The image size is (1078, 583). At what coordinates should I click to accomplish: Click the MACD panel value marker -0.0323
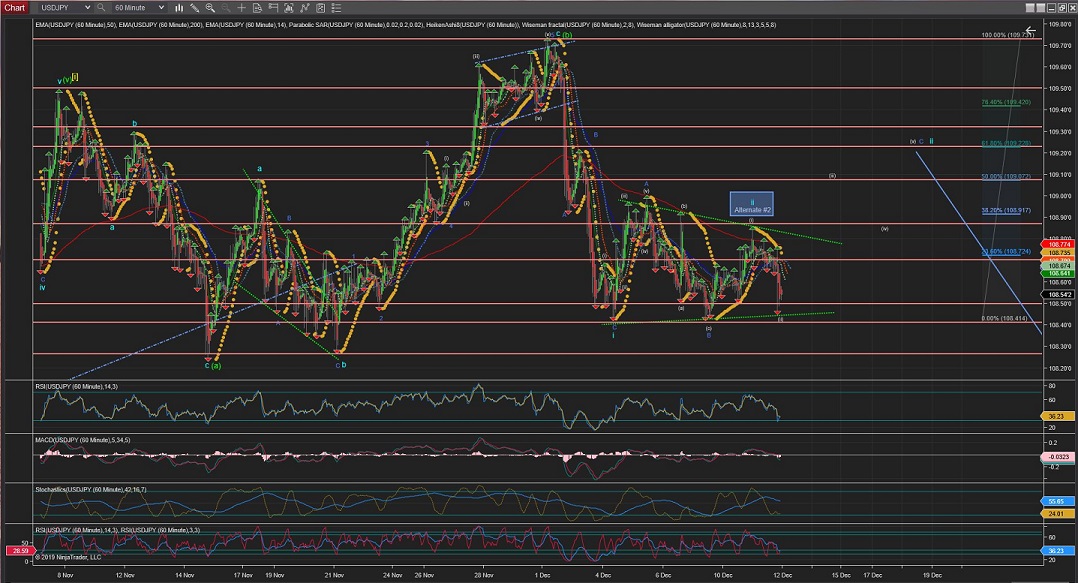[x=1057, y=457]
